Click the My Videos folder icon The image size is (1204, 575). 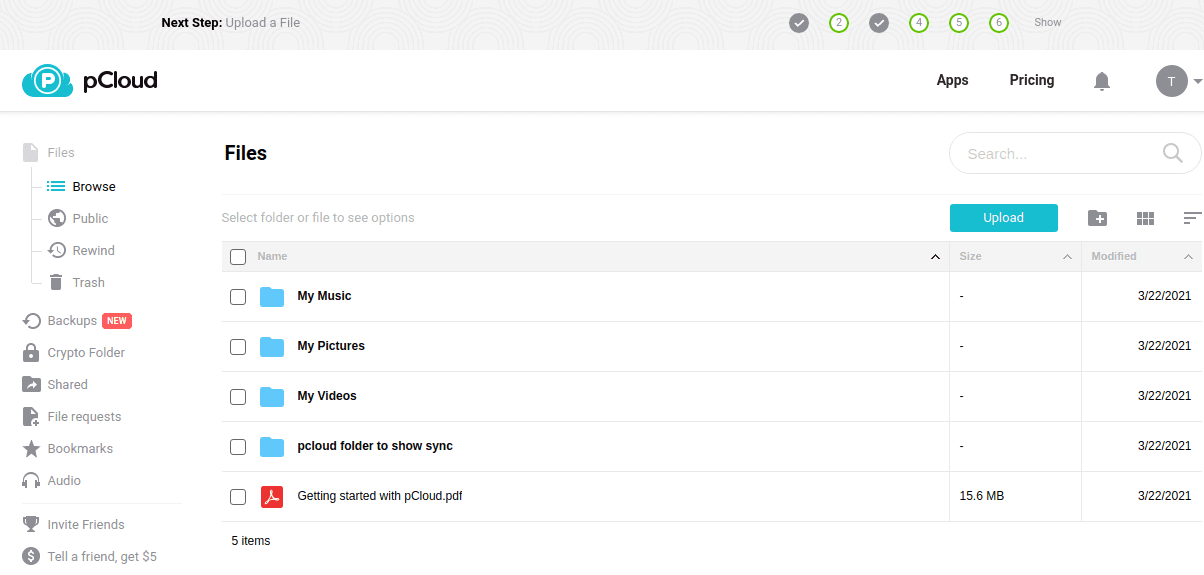pos(272,396)
